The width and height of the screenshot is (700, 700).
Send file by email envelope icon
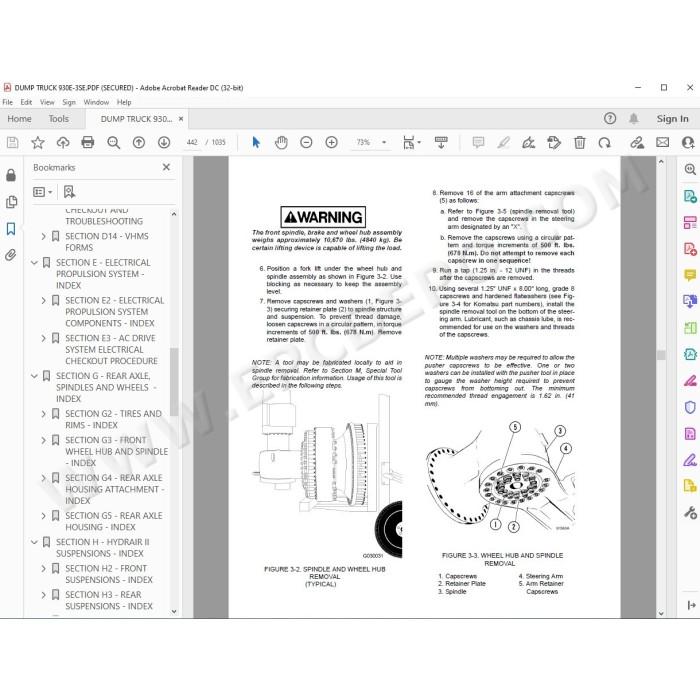click(662, 142)
